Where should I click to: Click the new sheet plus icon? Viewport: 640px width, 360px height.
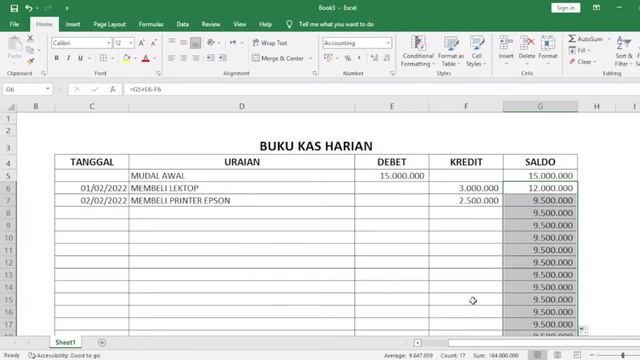click(102, 343)
